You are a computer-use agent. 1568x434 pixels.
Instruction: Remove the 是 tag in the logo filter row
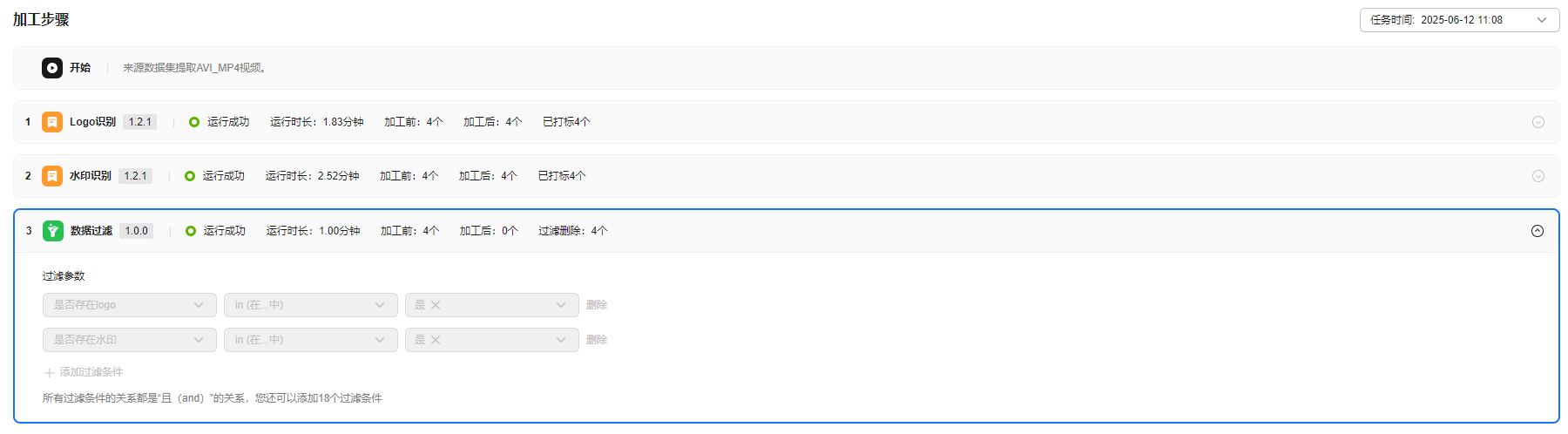436,305
